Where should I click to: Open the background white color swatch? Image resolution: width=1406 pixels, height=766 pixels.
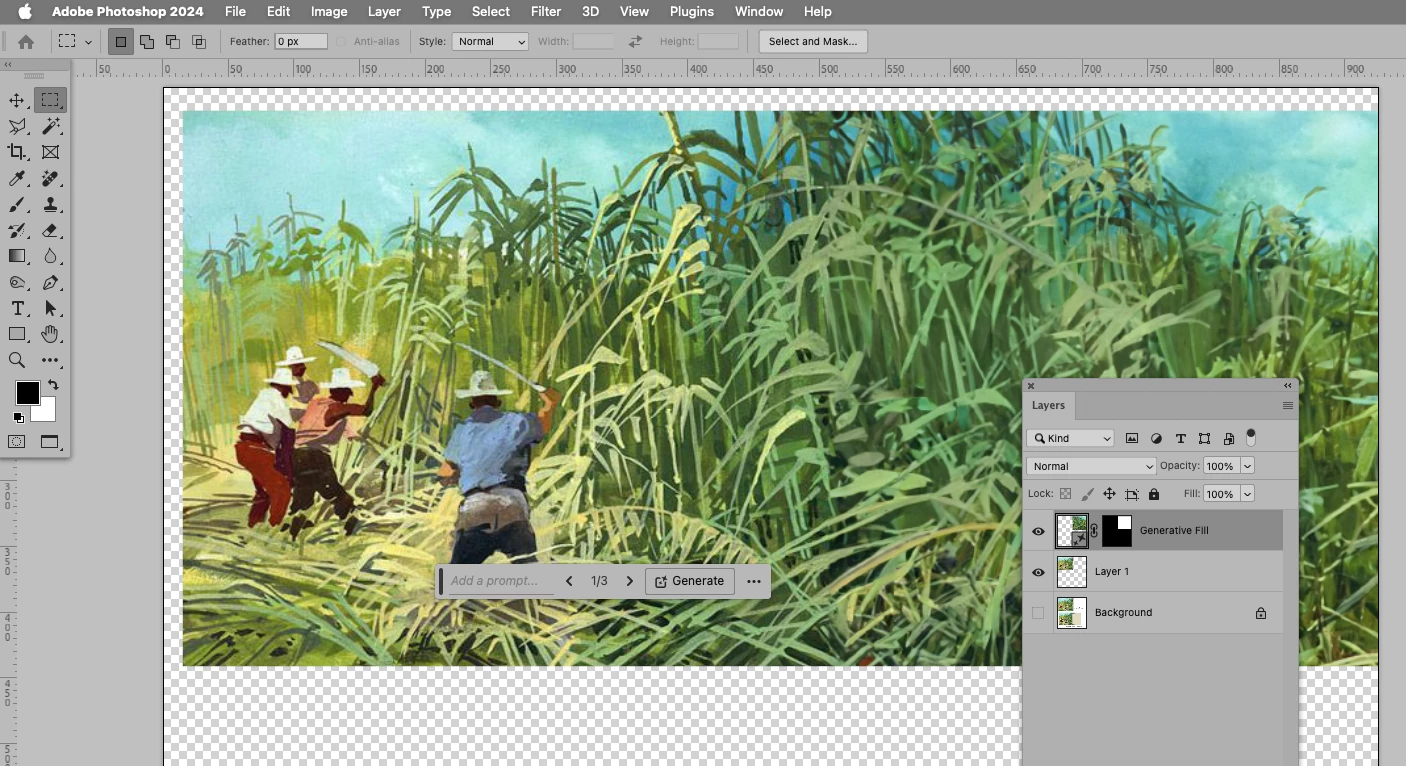[45, 411]
